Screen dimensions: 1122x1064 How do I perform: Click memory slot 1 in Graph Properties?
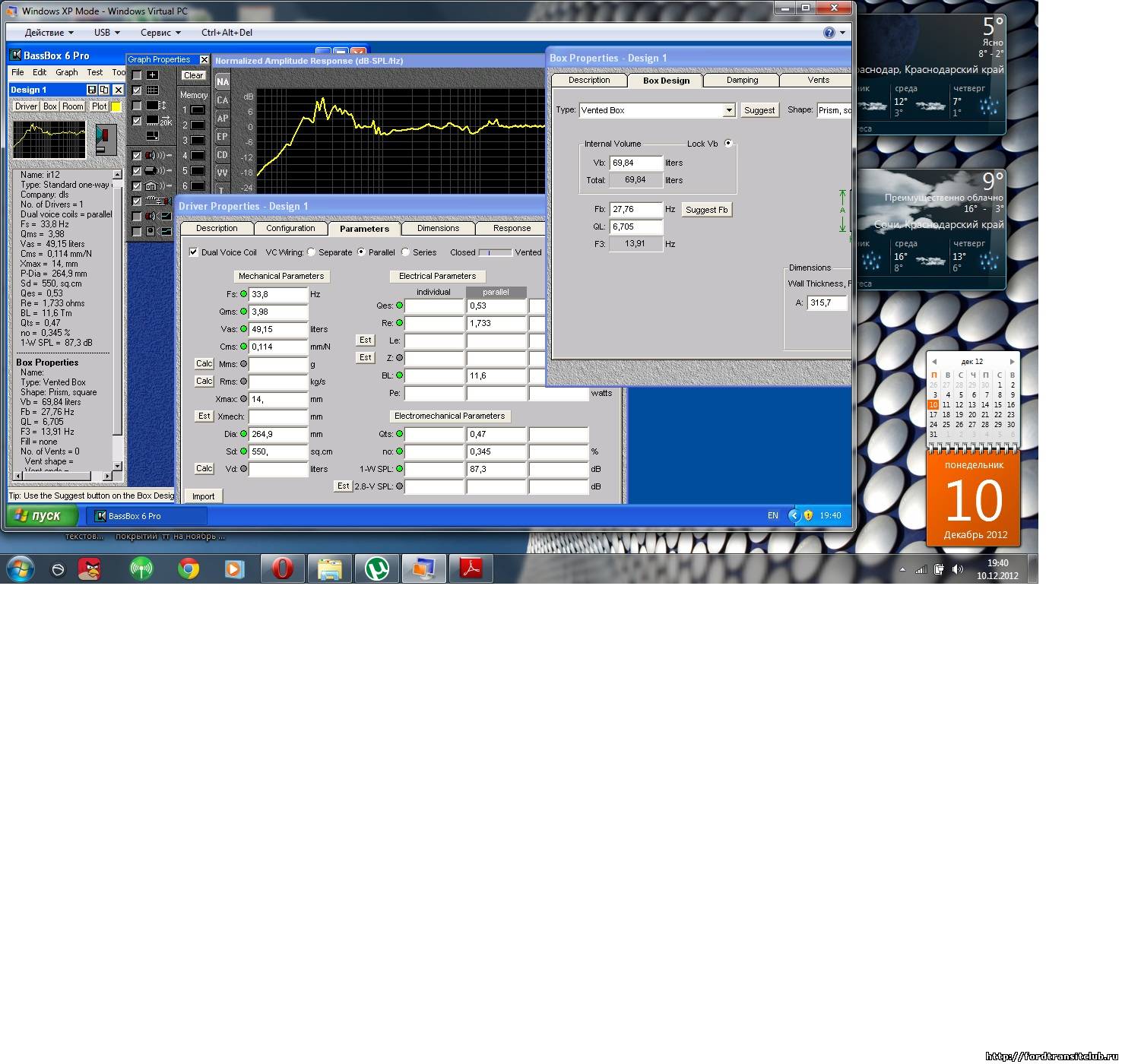pos(198,110)
